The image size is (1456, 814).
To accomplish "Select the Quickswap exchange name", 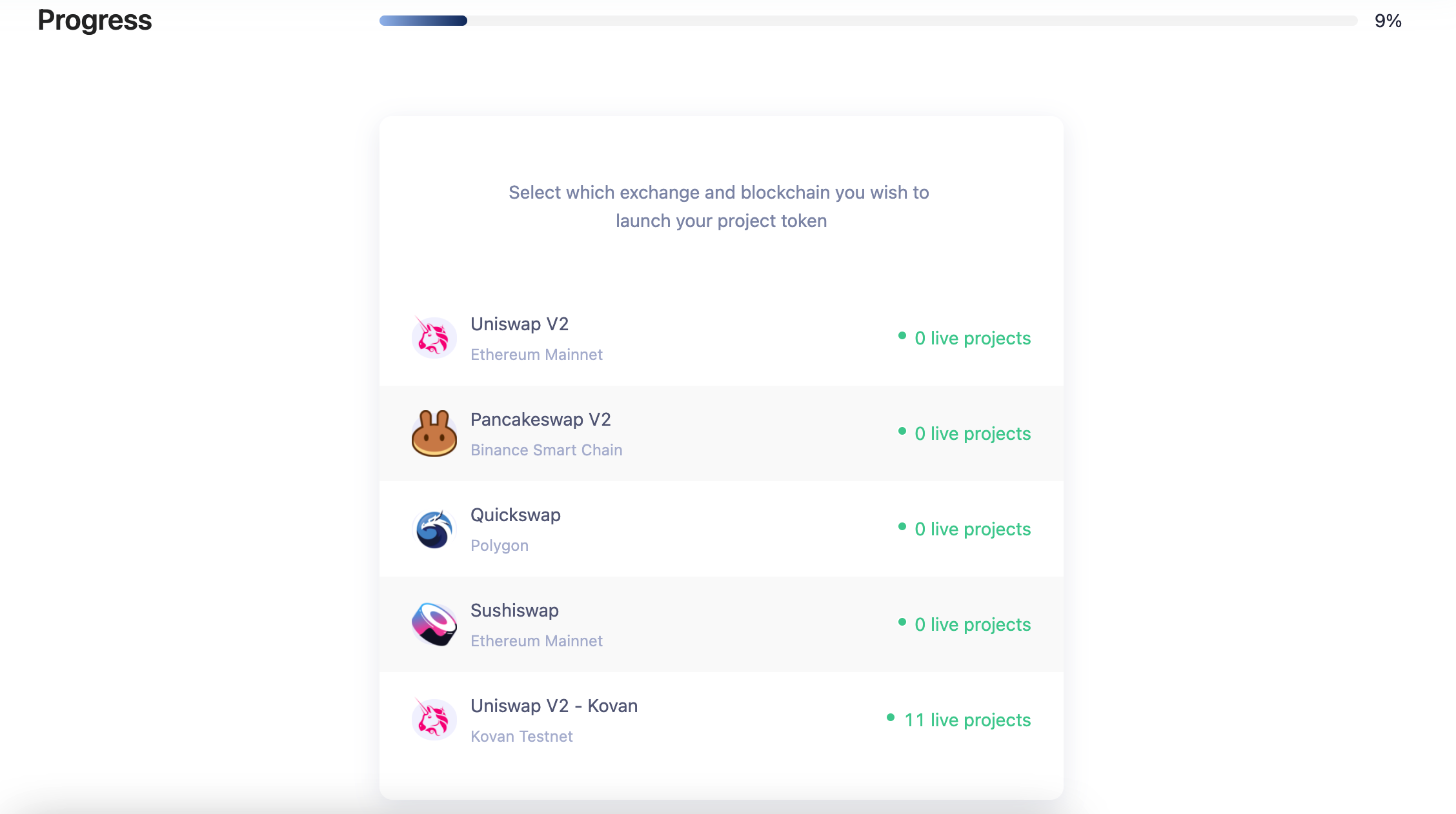I will point(516,515).
